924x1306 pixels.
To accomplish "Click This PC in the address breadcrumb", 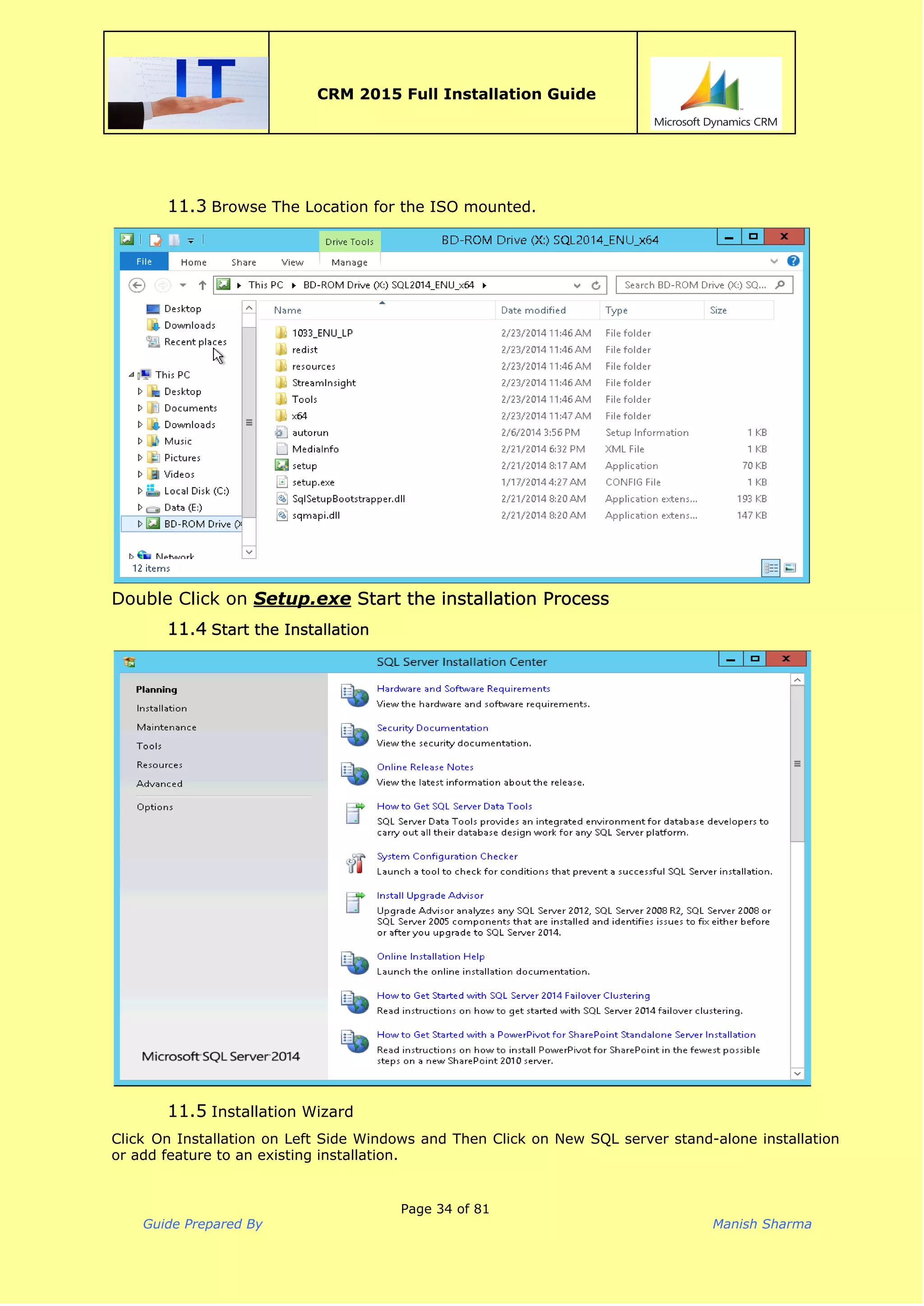I will [266, 285].
